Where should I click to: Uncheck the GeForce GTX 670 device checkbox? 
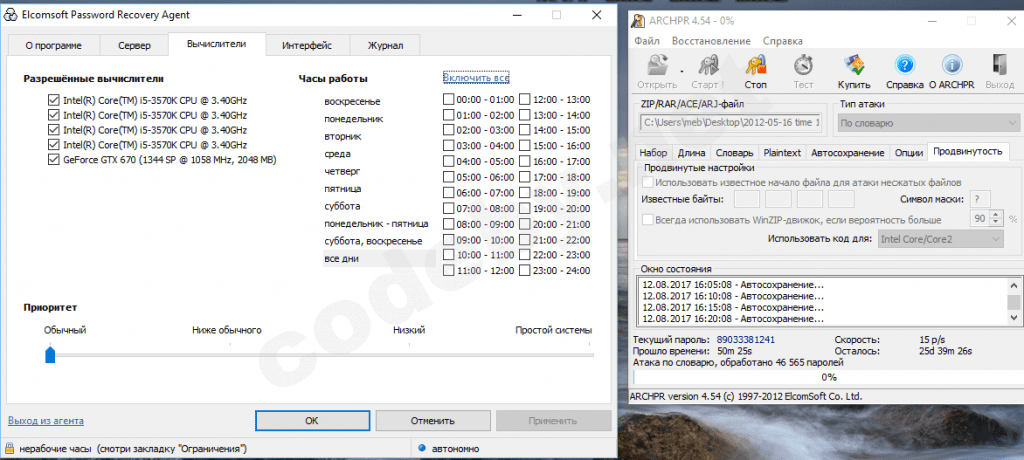54,159
